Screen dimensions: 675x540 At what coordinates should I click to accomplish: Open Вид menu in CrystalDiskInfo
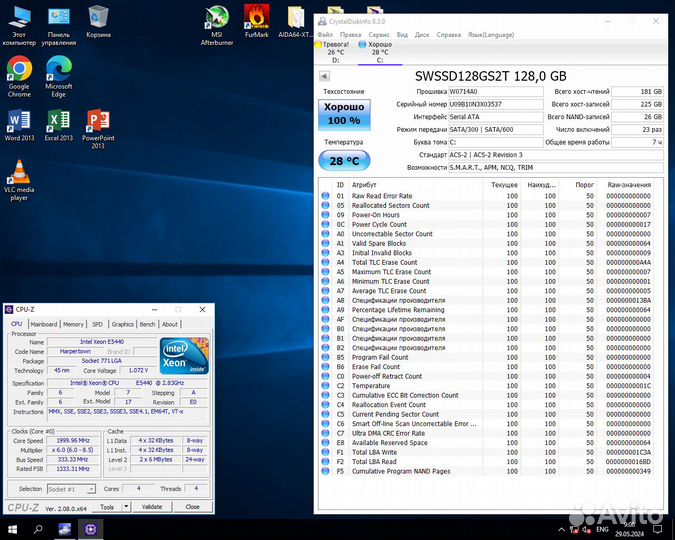click(402, 34)
